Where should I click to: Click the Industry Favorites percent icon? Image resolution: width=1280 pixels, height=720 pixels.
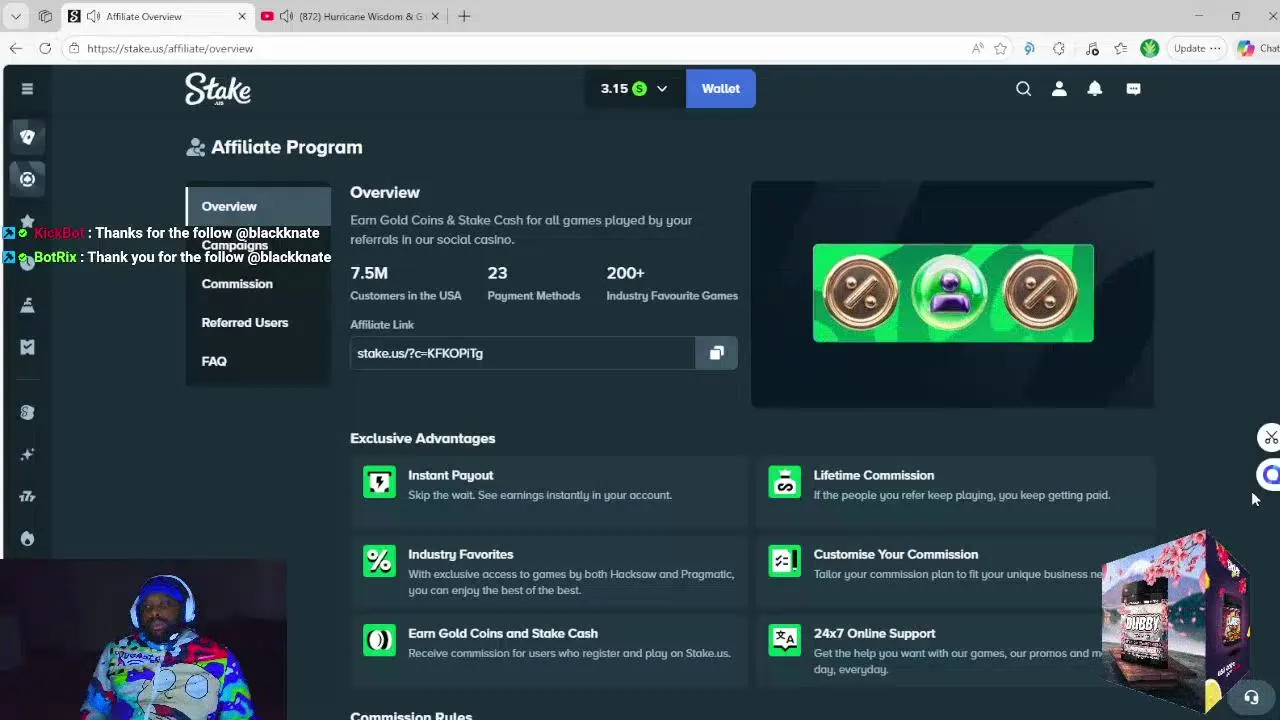click(x=379, y=561)
